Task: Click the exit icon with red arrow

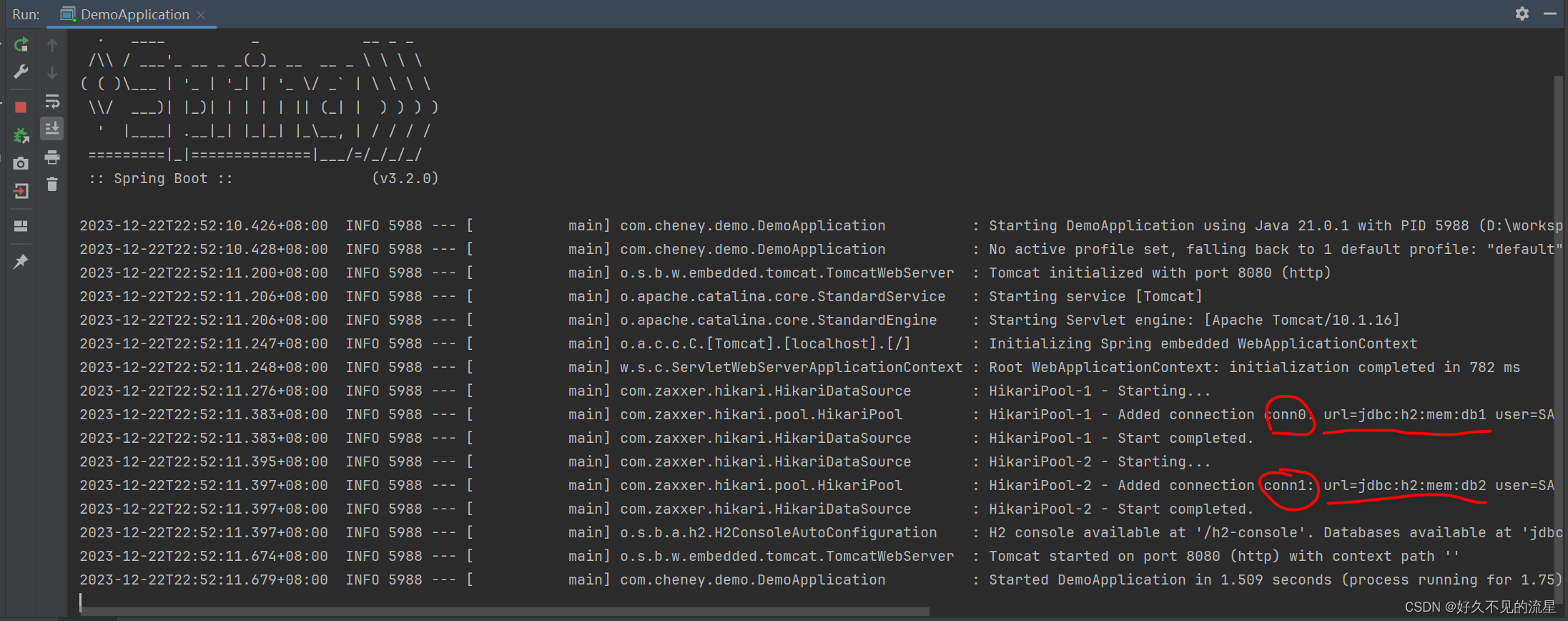Action: coord(21,191)
